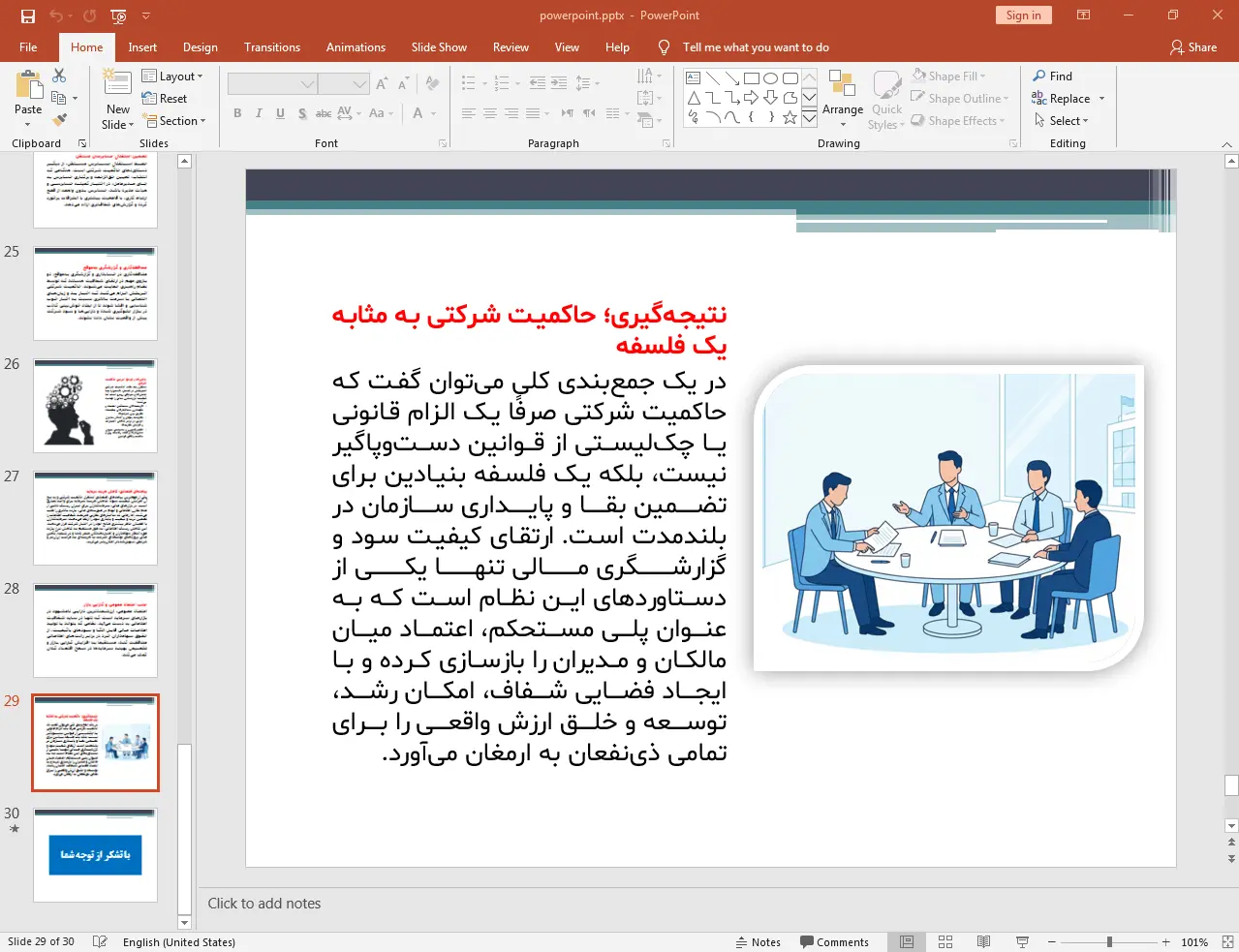Click the Cut scissors icon
1239x952 pixels.
coord(59,76)
